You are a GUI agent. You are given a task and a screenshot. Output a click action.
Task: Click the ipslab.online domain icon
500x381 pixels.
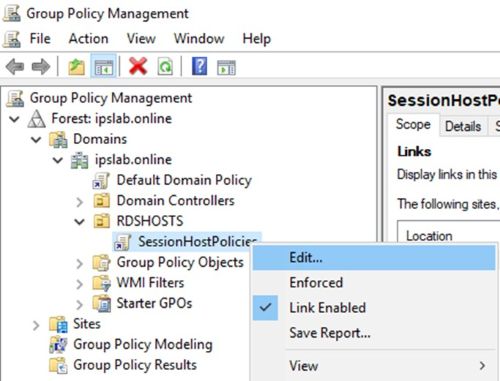click(x=80, y=160)
